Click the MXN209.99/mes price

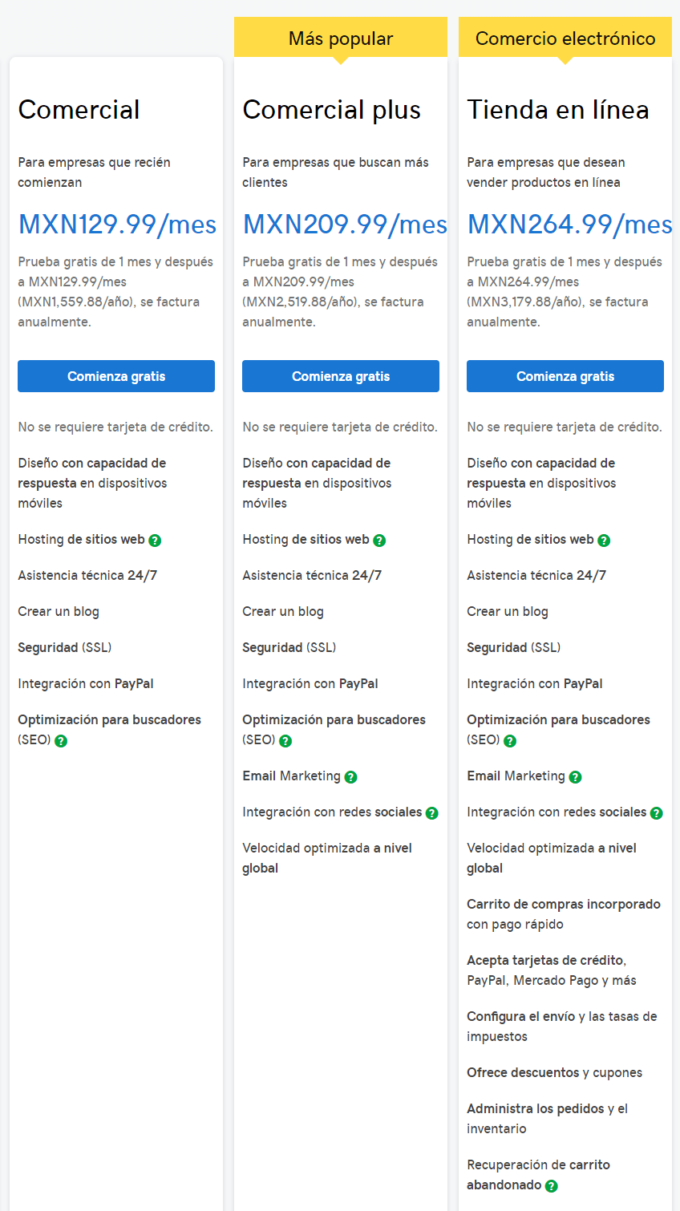click(345, 224)
